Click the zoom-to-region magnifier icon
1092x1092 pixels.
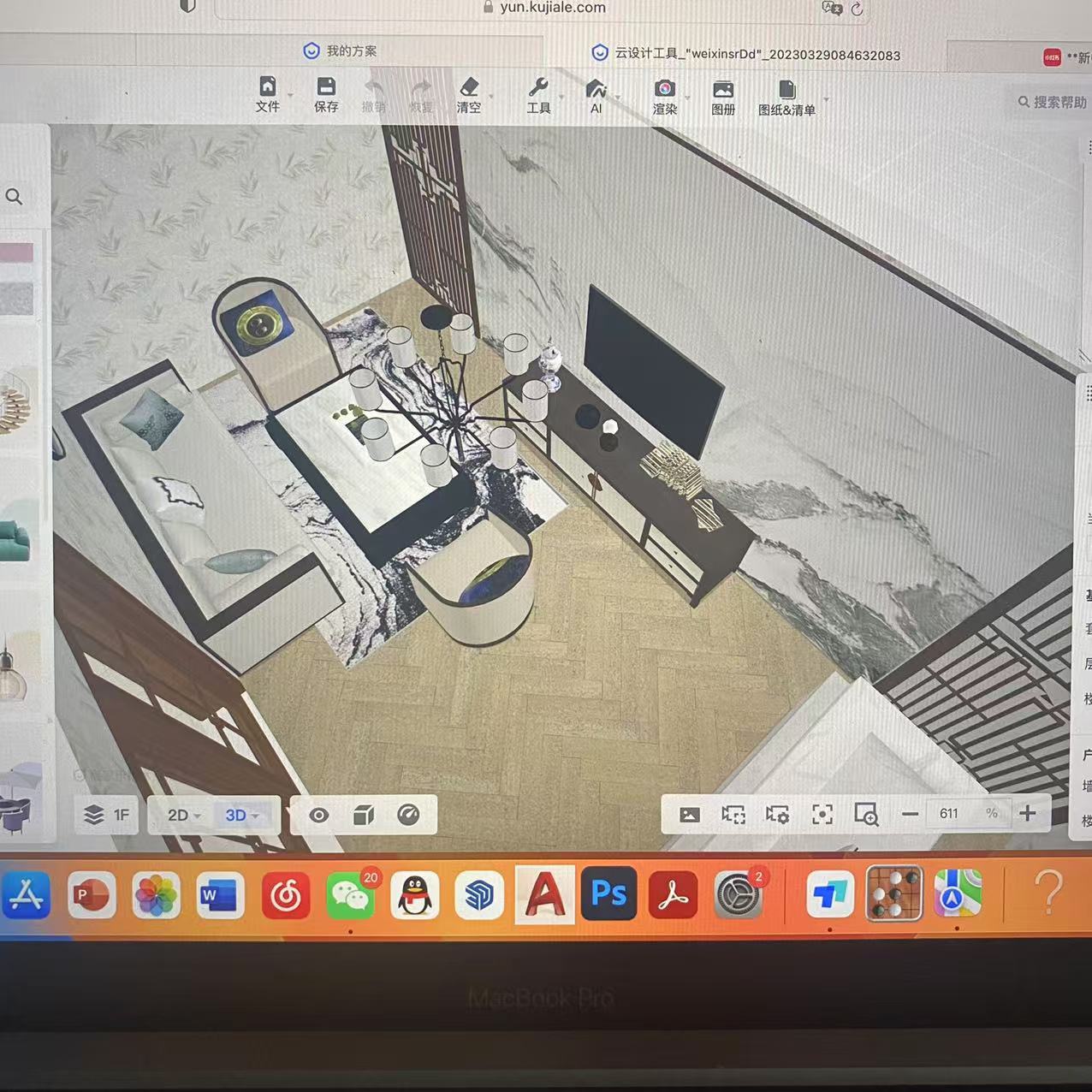coord(866,814)
